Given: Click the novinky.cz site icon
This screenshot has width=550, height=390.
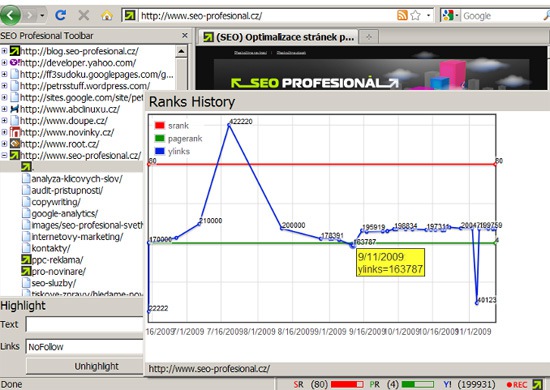Looking at the screenshot, I should pyautogui.click(x=14, y=132).
